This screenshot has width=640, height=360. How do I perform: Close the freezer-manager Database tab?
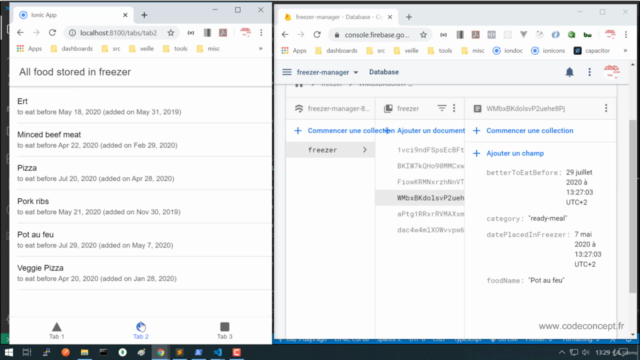pyautogui.click(x=390, y=17)
